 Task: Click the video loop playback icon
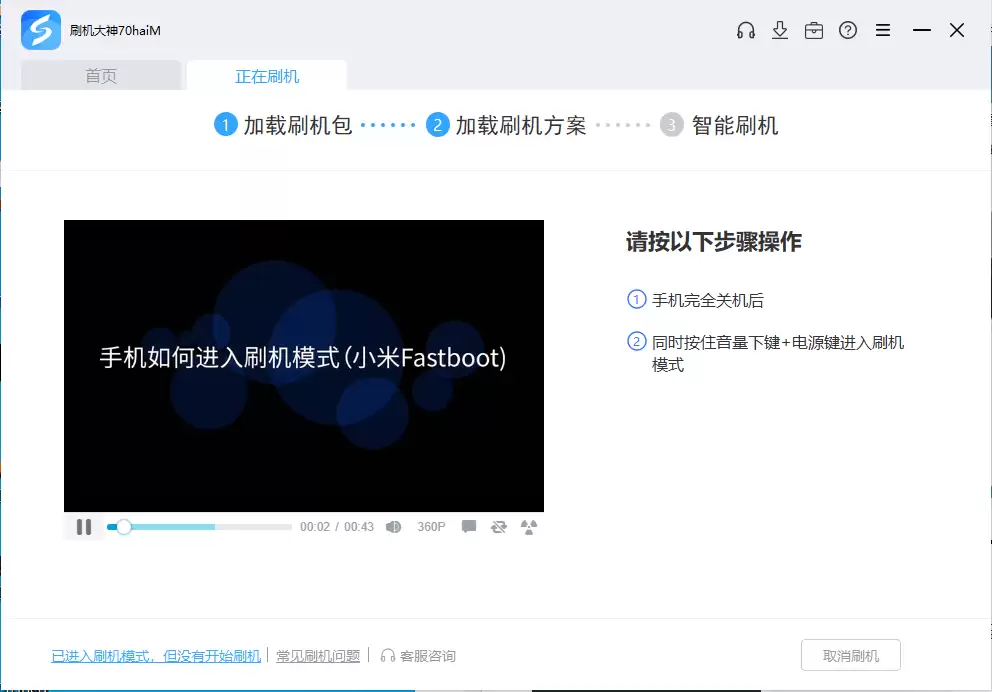tap(498, 526)
